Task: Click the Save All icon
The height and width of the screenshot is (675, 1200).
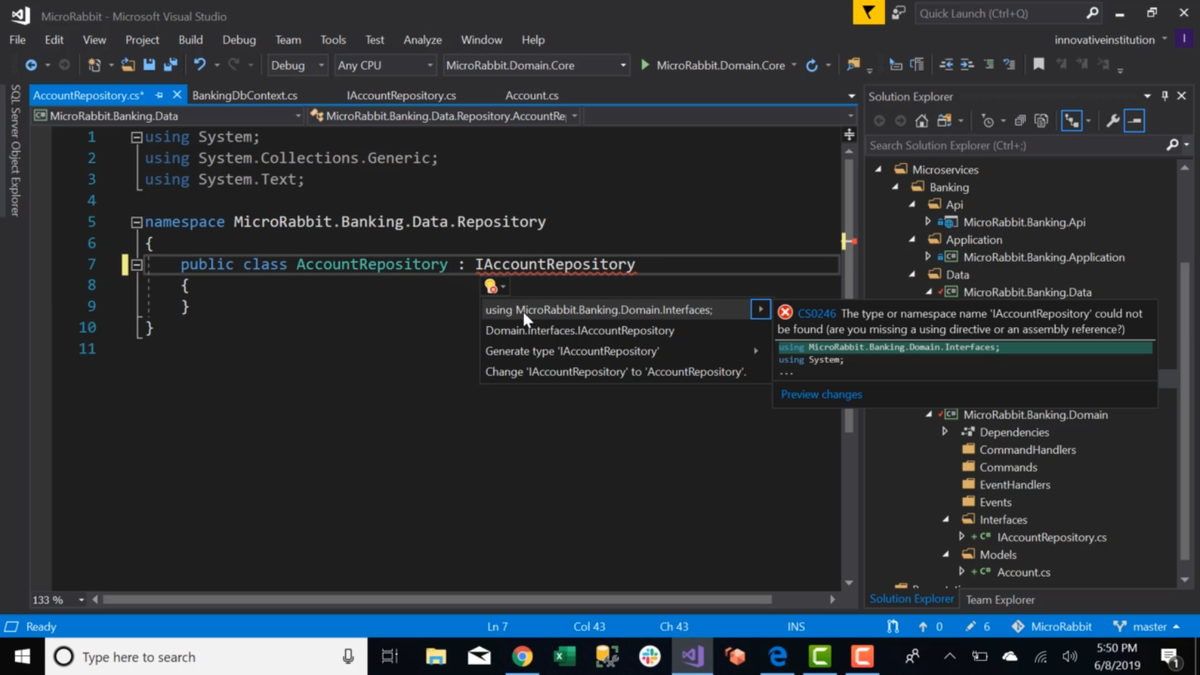Action: tap(171, 65)
